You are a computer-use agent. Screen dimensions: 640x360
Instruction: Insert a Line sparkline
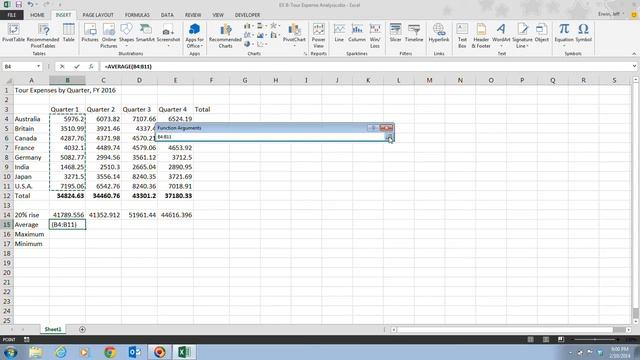click(339, 33)
